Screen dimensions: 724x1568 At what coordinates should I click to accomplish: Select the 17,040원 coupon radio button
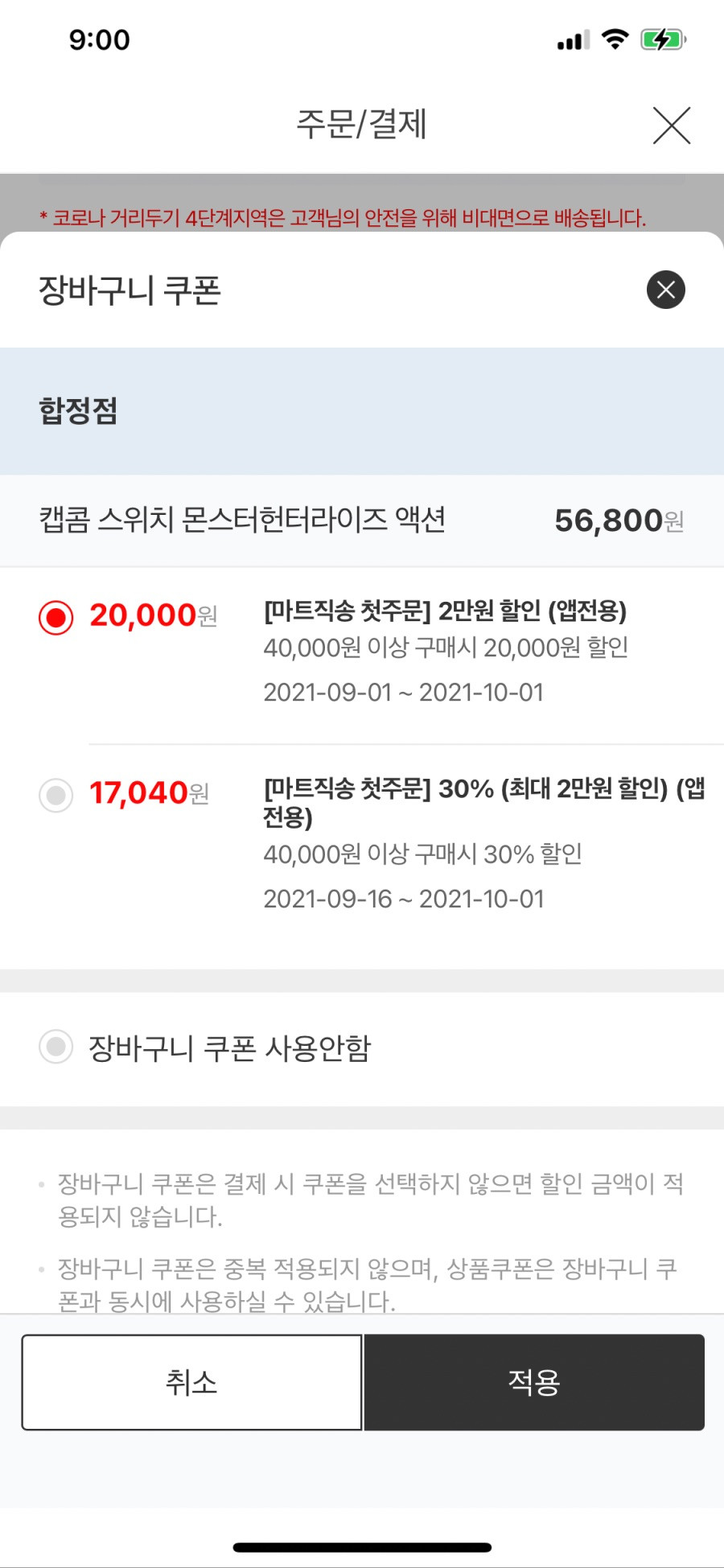[x=56, y=795]
